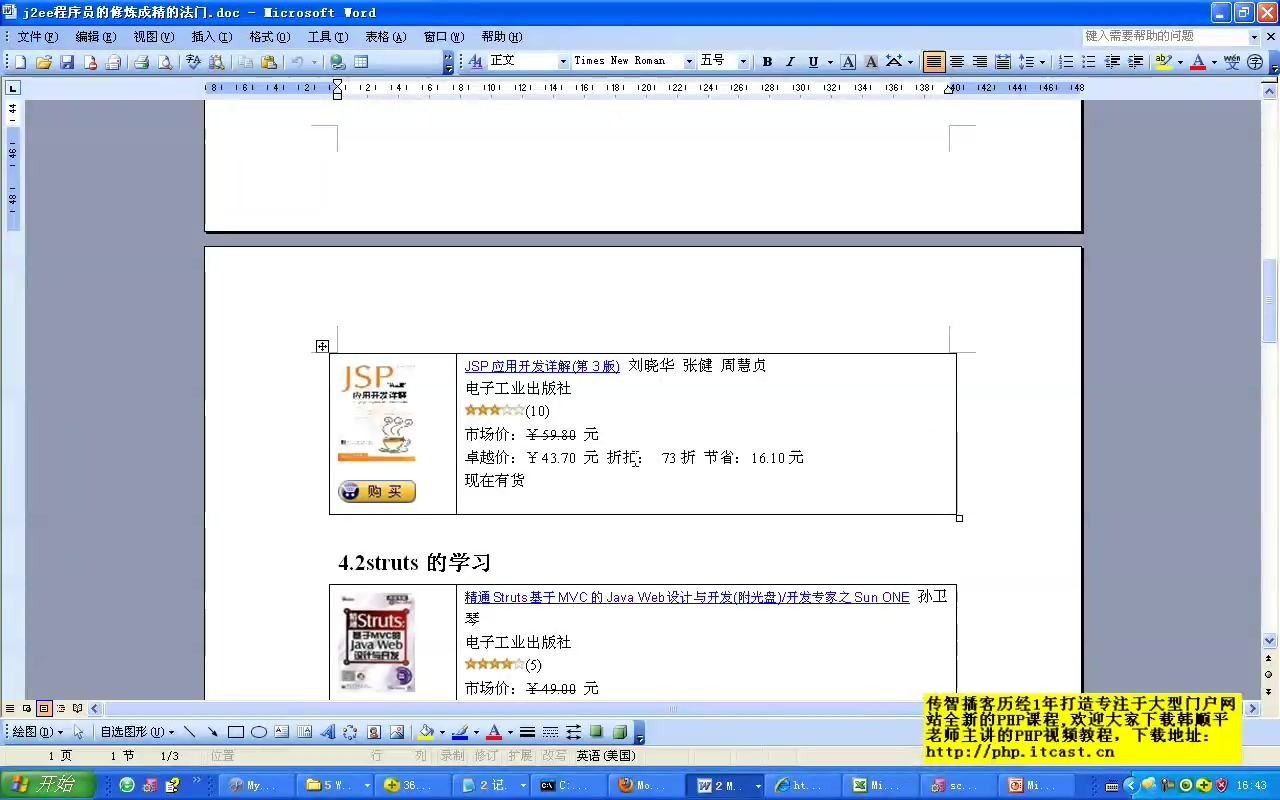
Task: Insert WordArt
Action: tap(328, 732)
